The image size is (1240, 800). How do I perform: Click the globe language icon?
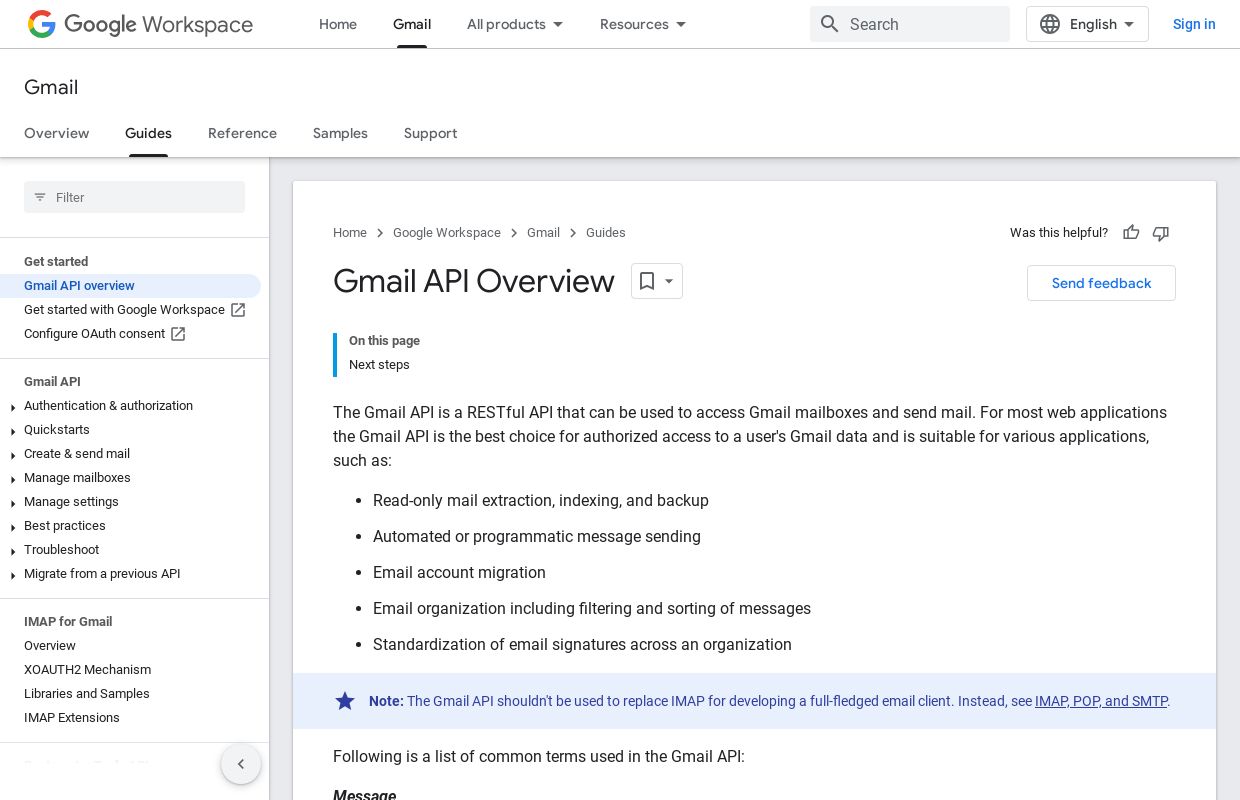1050,24
